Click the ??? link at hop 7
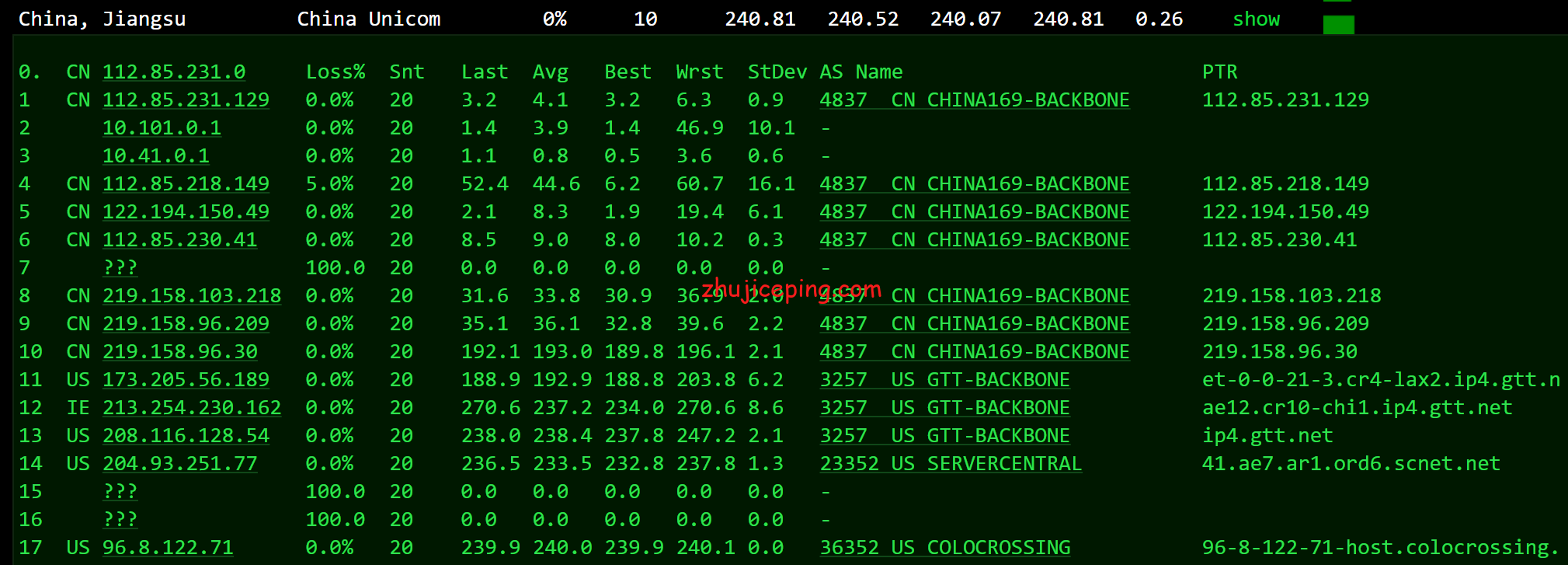1568x565 pixels. (120, 268)
